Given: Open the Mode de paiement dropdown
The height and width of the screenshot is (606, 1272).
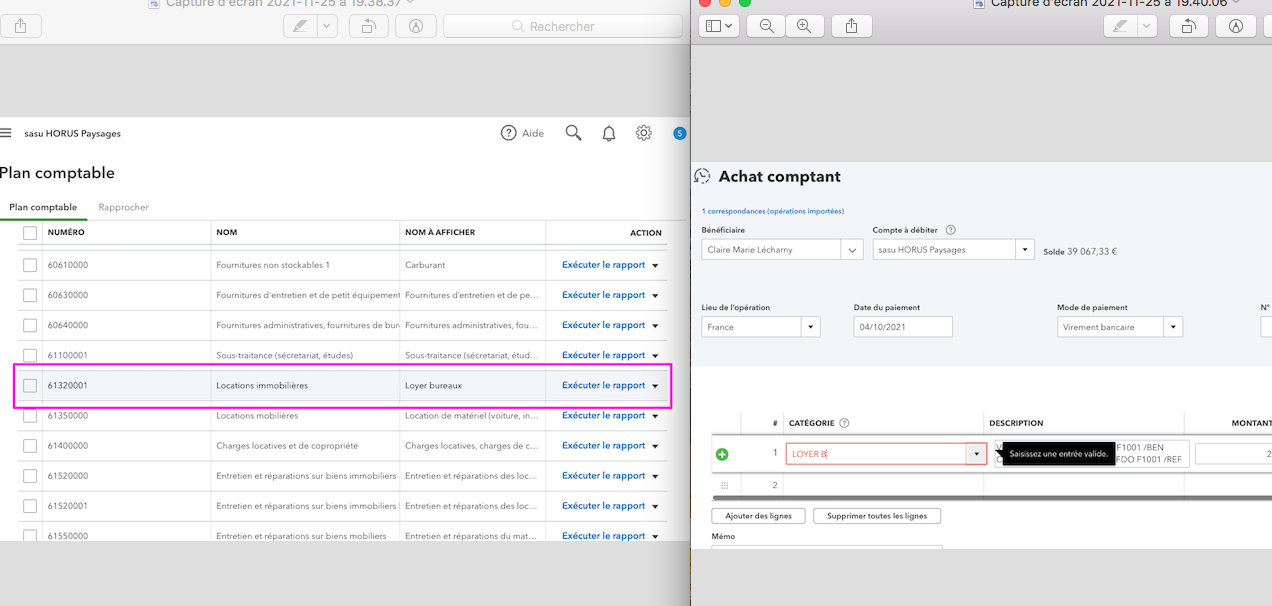Looking at the screenshot, I should (x=1172, y=326).
